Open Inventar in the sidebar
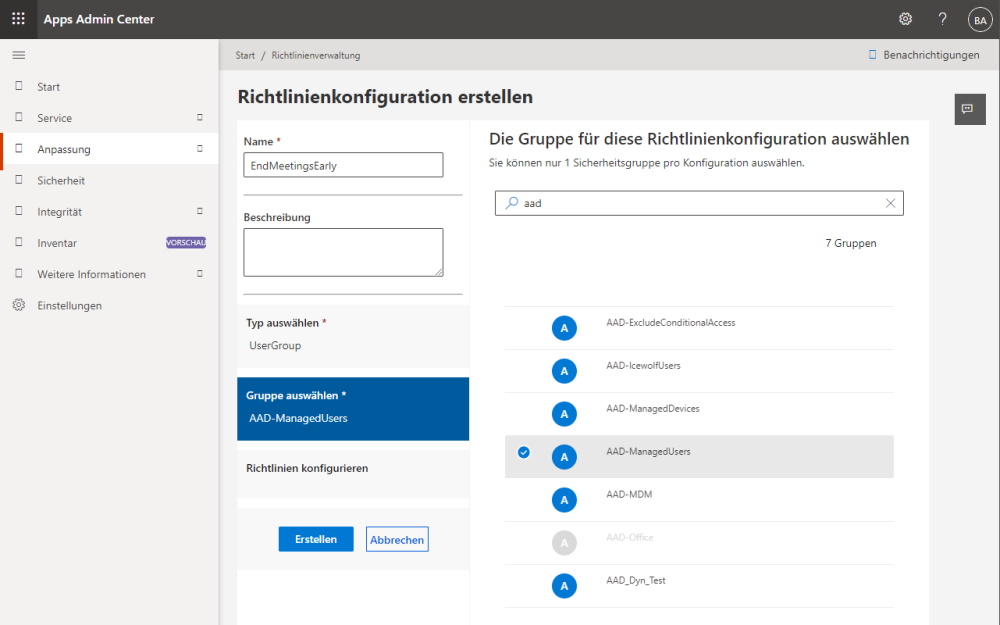This screenshot has height=625, width=1000. pyautogui.click(x=57, y=243)
